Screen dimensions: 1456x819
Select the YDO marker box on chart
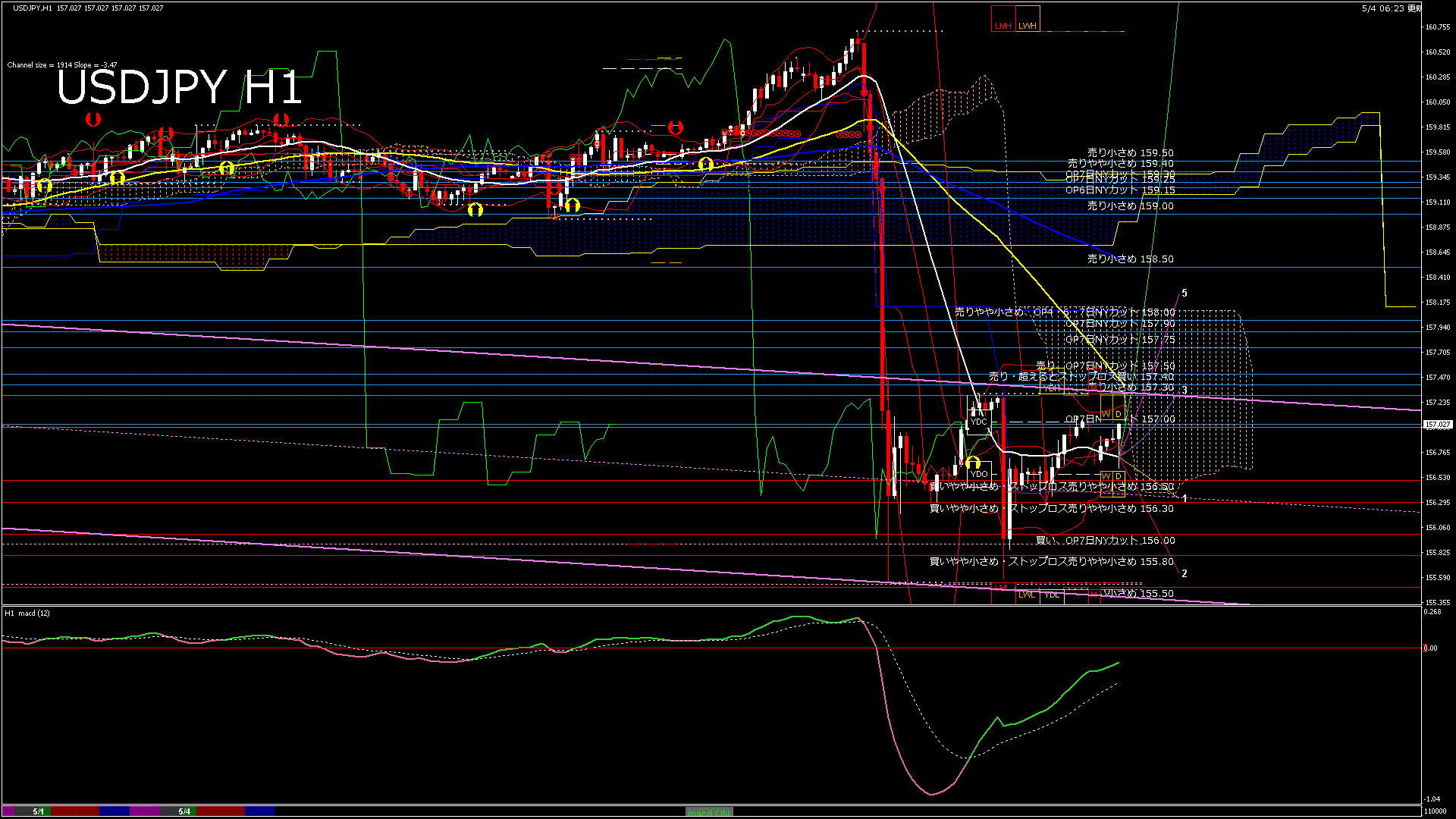pos(979,474)
